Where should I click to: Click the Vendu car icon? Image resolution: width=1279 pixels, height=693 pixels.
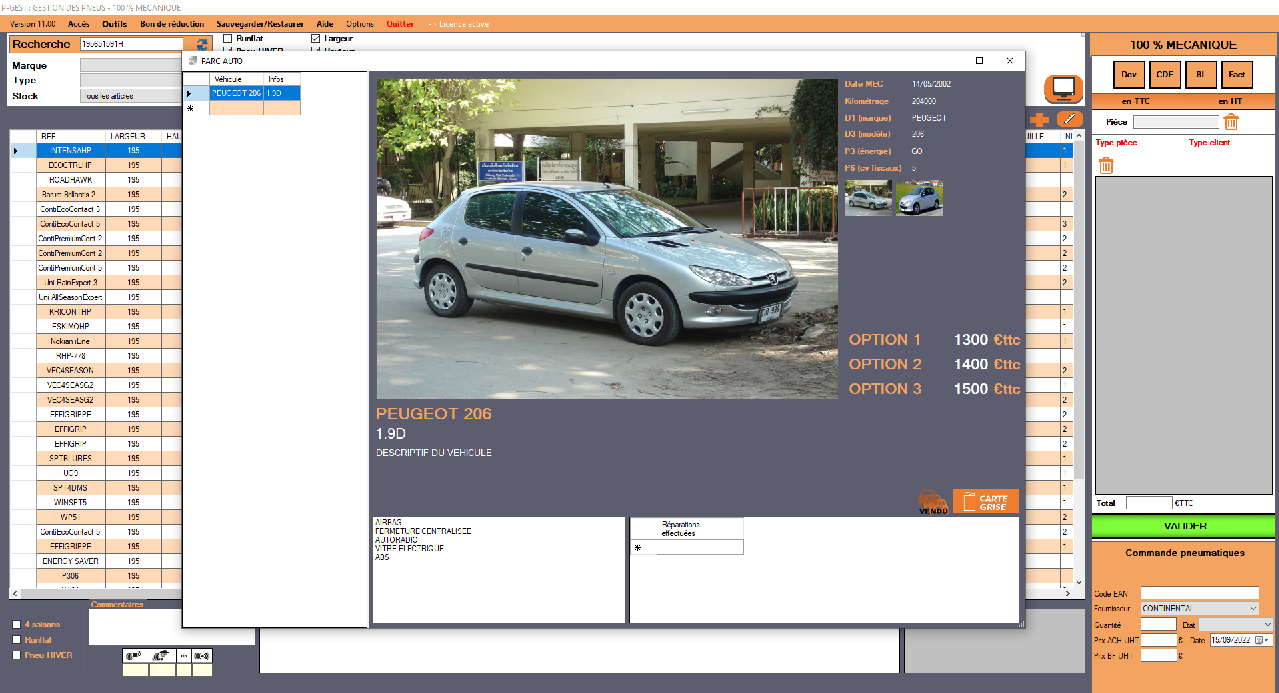933,501
